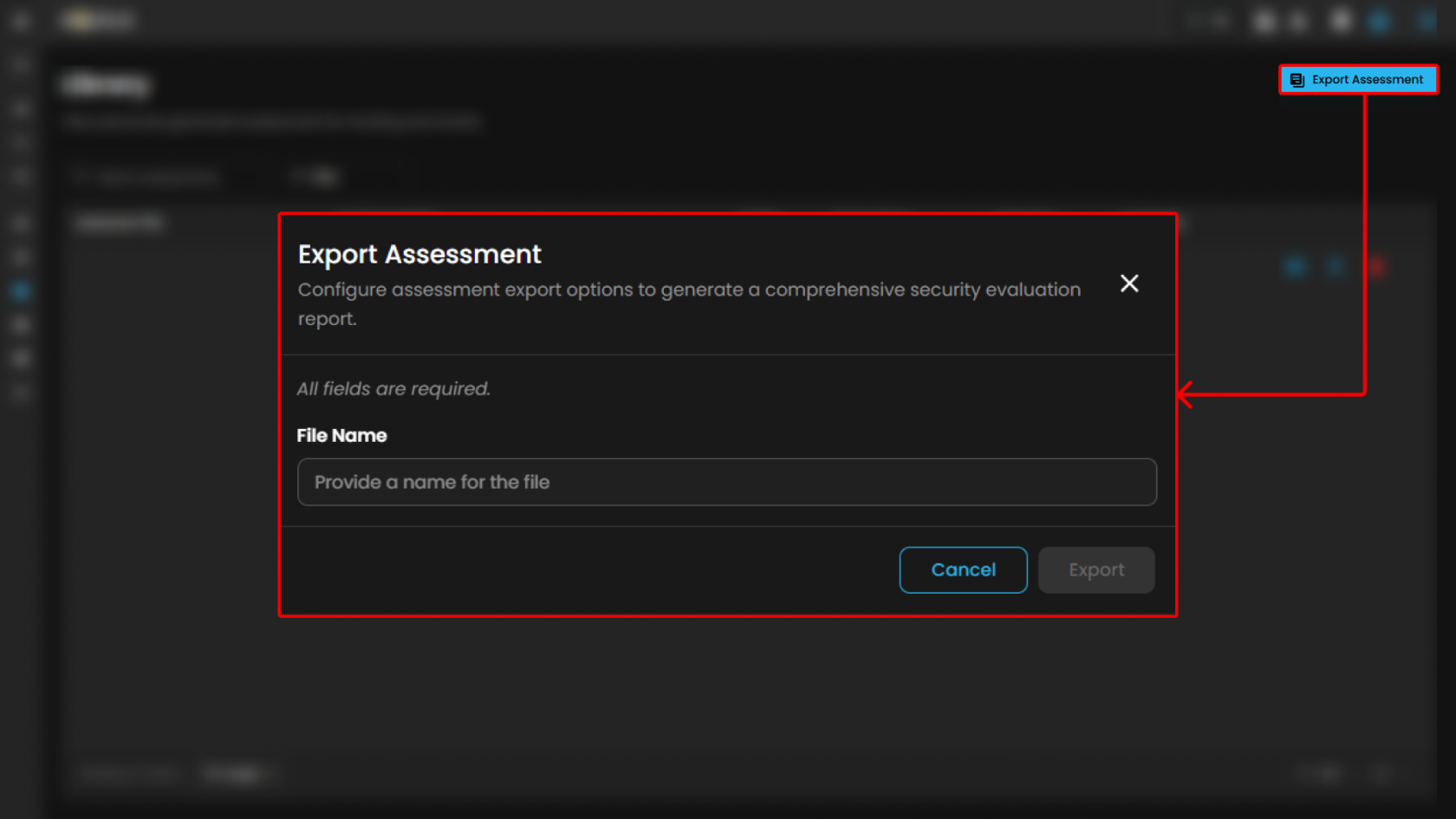Cancel the export dialog
Screen dimensions: 1456x819
963,570
